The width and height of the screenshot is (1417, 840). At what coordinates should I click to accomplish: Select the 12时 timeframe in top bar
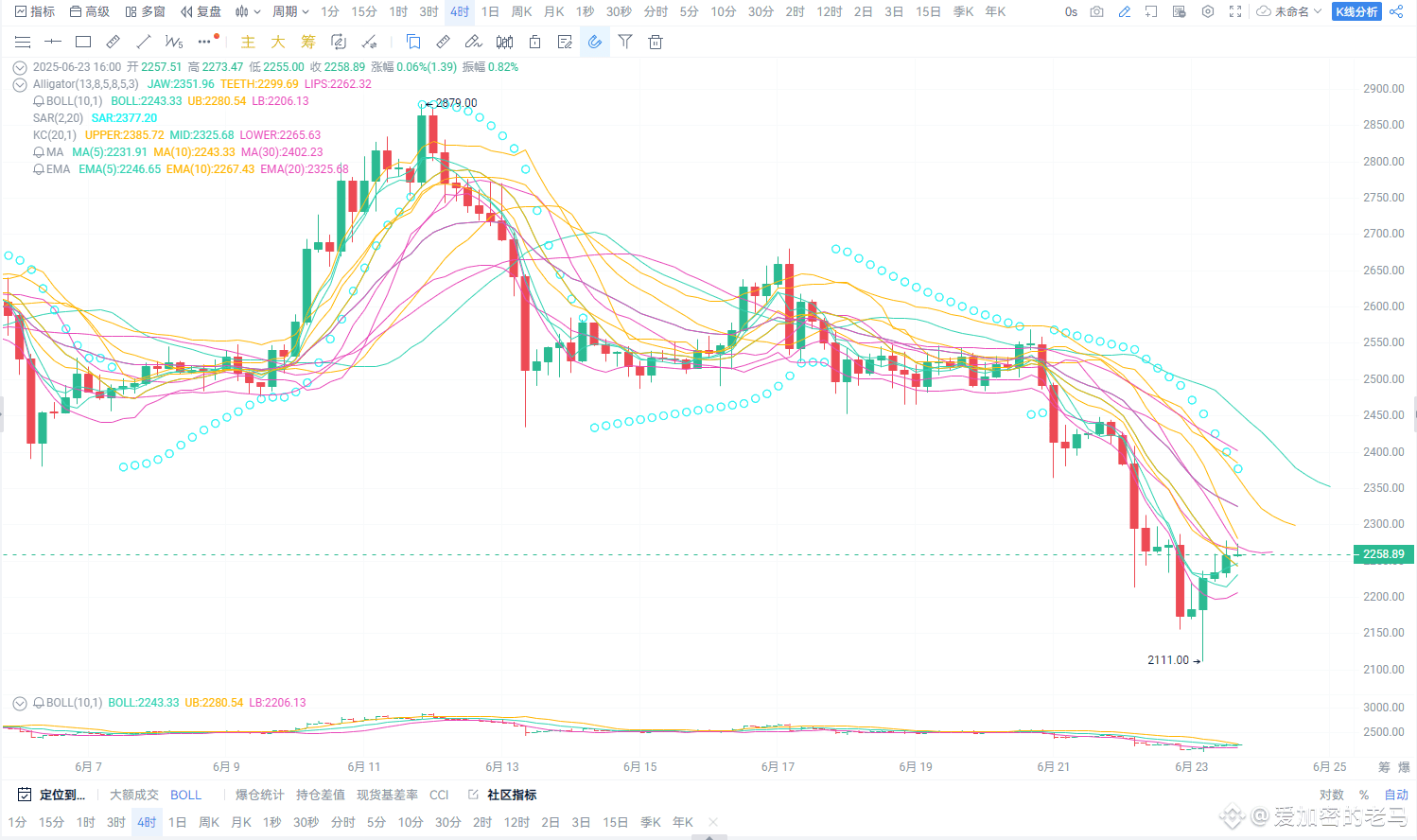830,11
